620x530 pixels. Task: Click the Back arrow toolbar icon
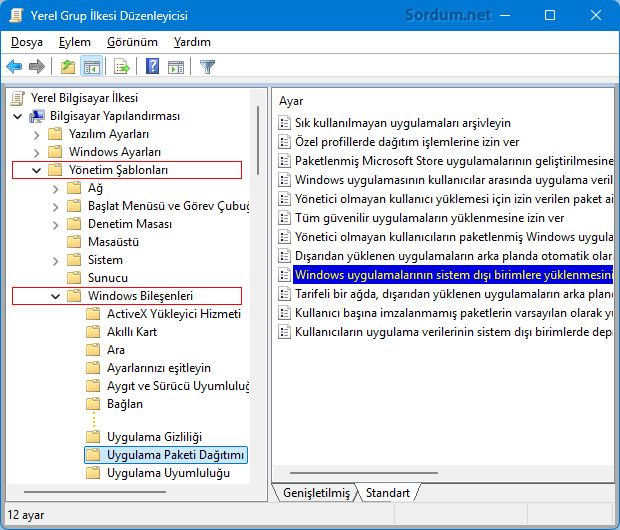[14, 67]
